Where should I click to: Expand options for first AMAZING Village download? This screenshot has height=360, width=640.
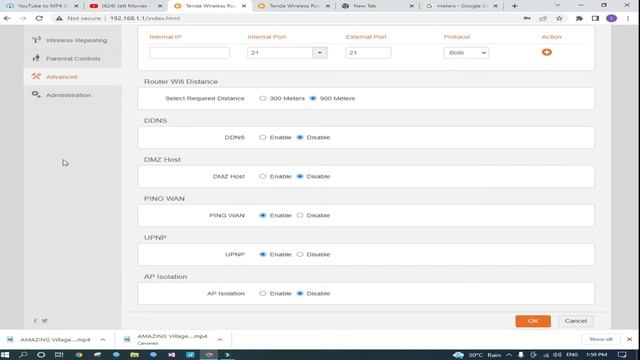point(103,339)
